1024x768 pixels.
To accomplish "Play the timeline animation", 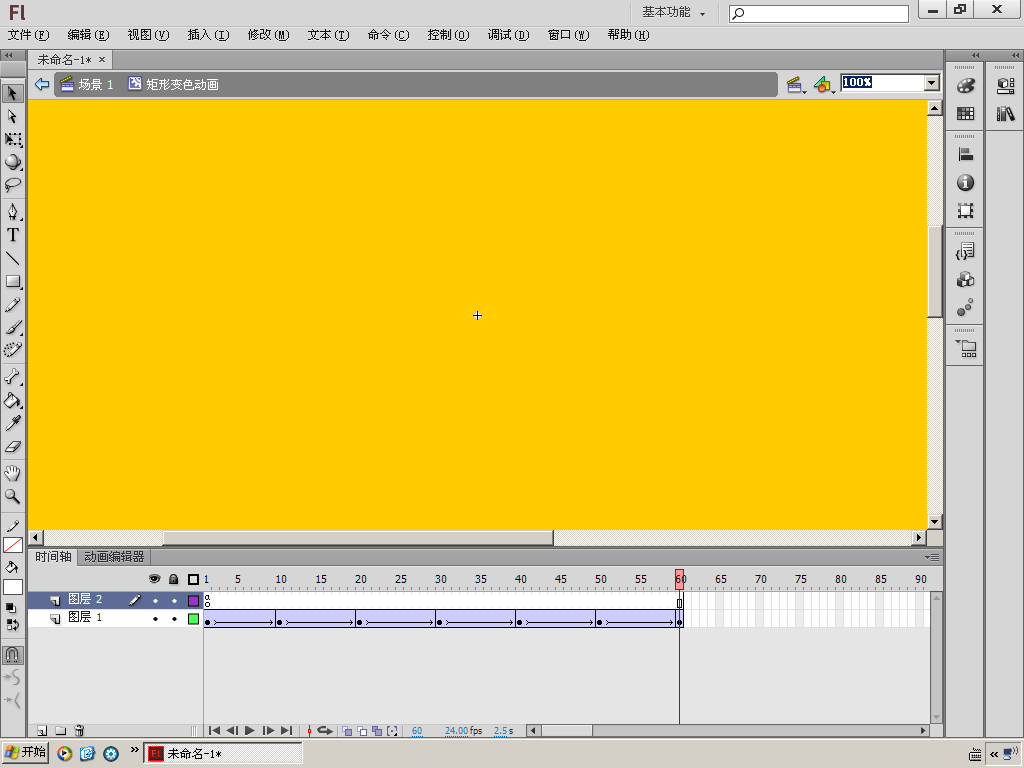I will (x=249, y=731).
